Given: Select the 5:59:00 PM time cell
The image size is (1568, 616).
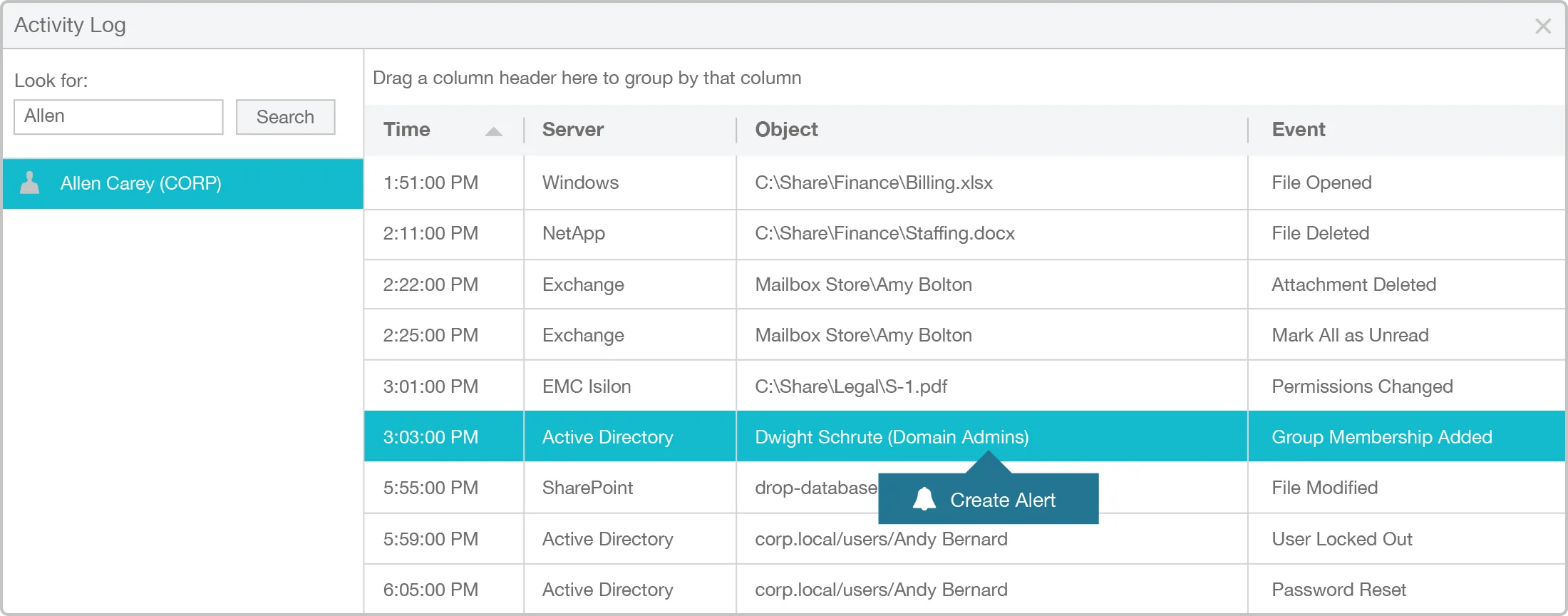Looking at the screenshot, I should 444,539.
